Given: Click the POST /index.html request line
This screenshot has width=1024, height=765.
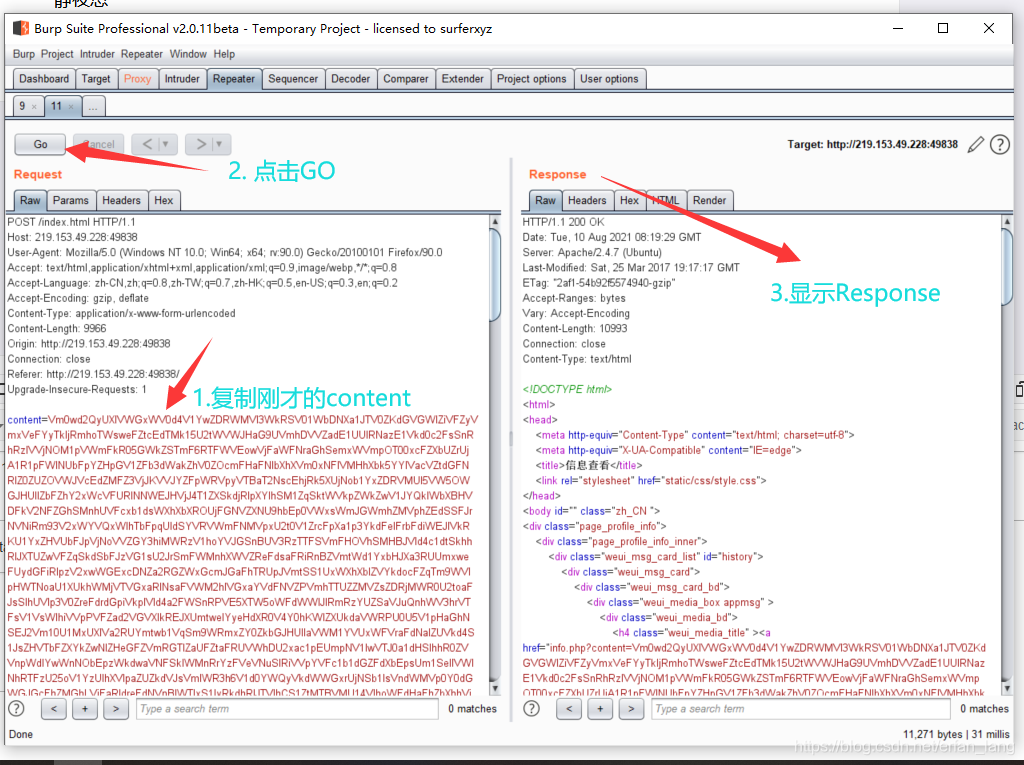Looking at the screenshot, I should click(x=71, y=222).
